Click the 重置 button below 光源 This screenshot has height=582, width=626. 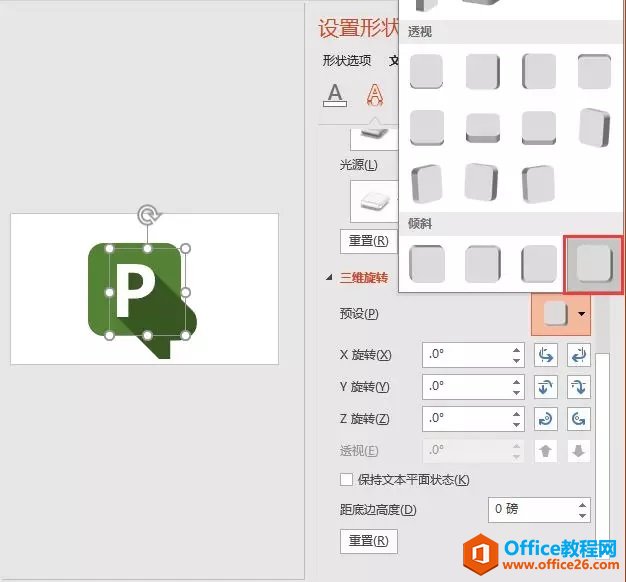point(368,241)
